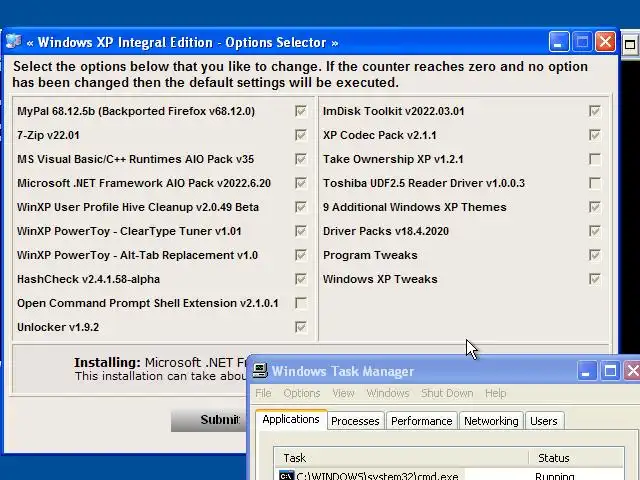
Task: Switch to the Users tab
Action: point(544,421)
